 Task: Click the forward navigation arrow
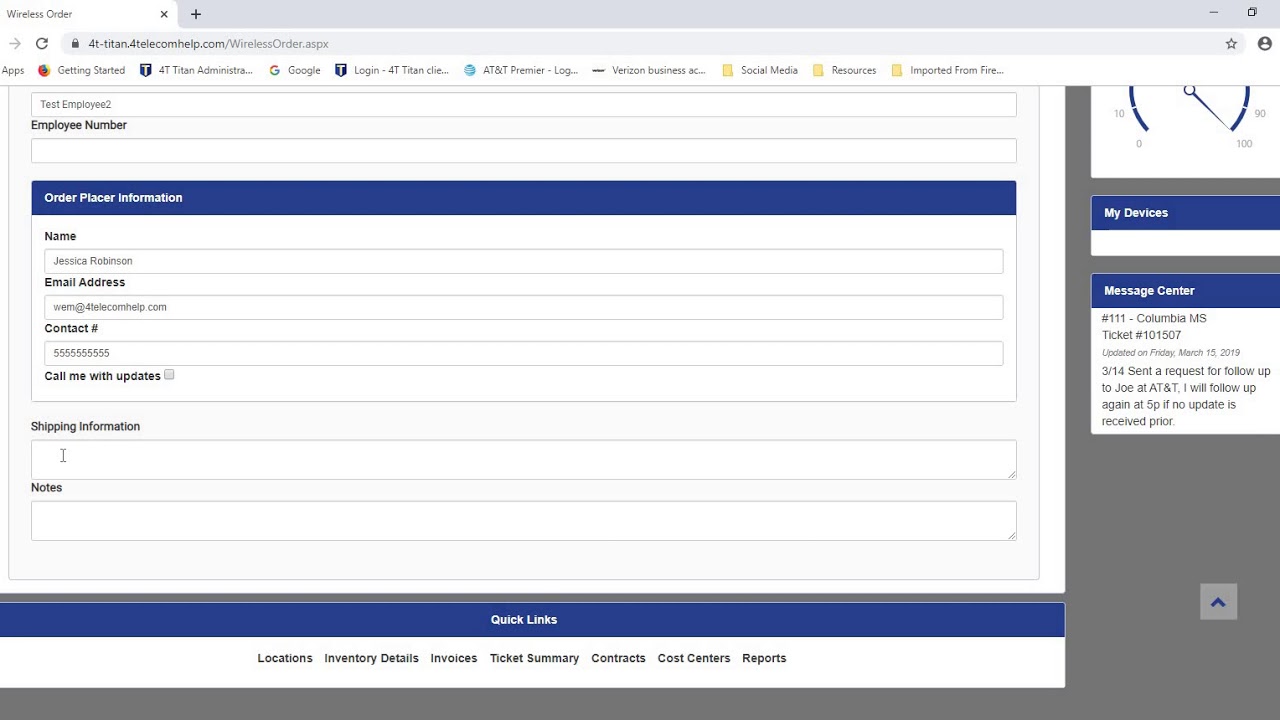coord(14,43)
